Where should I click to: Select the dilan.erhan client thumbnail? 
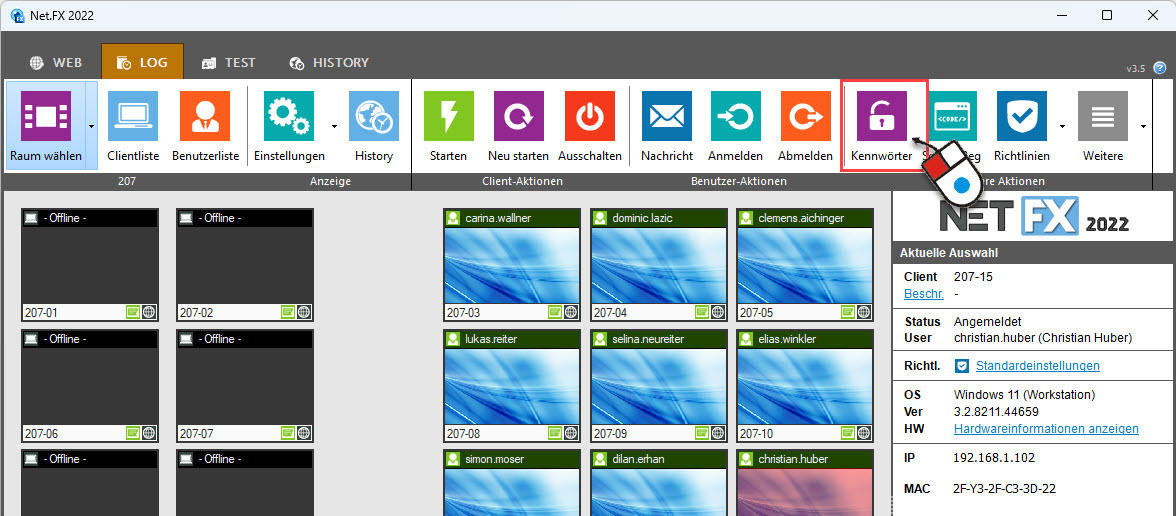tap(658, 483)
